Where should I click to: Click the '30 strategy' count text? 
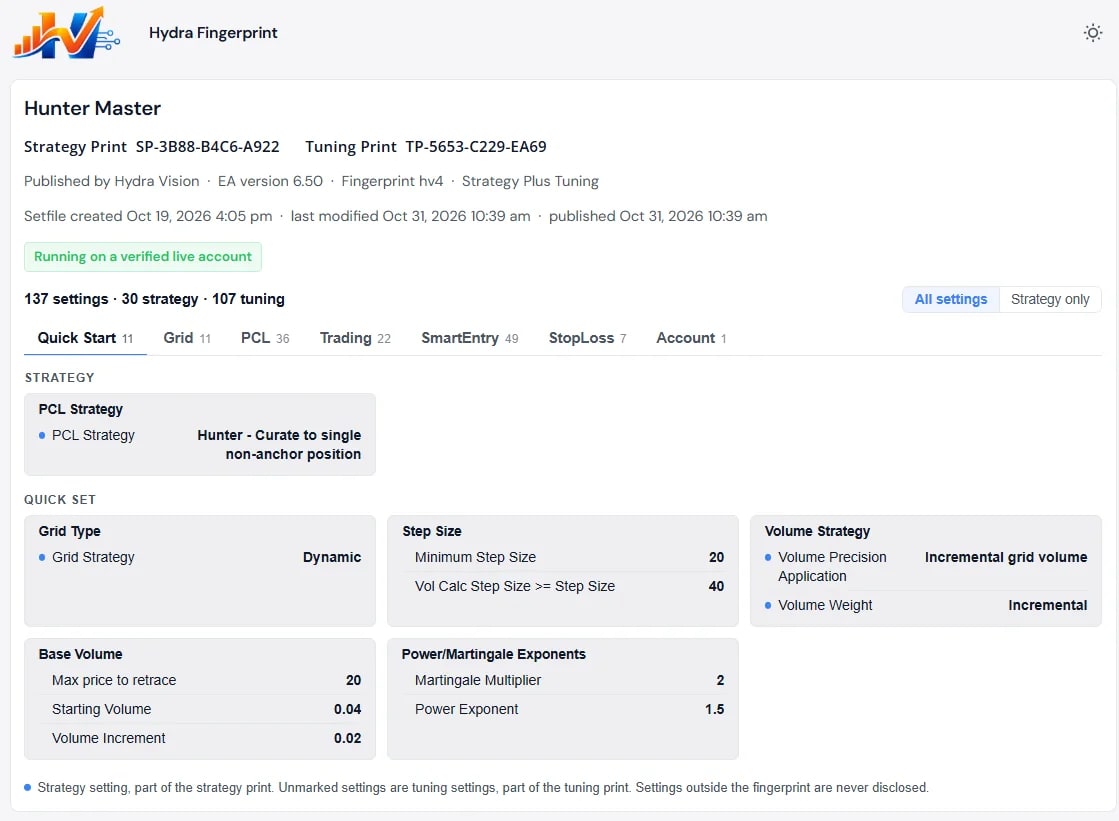click(x=160, y=299)
